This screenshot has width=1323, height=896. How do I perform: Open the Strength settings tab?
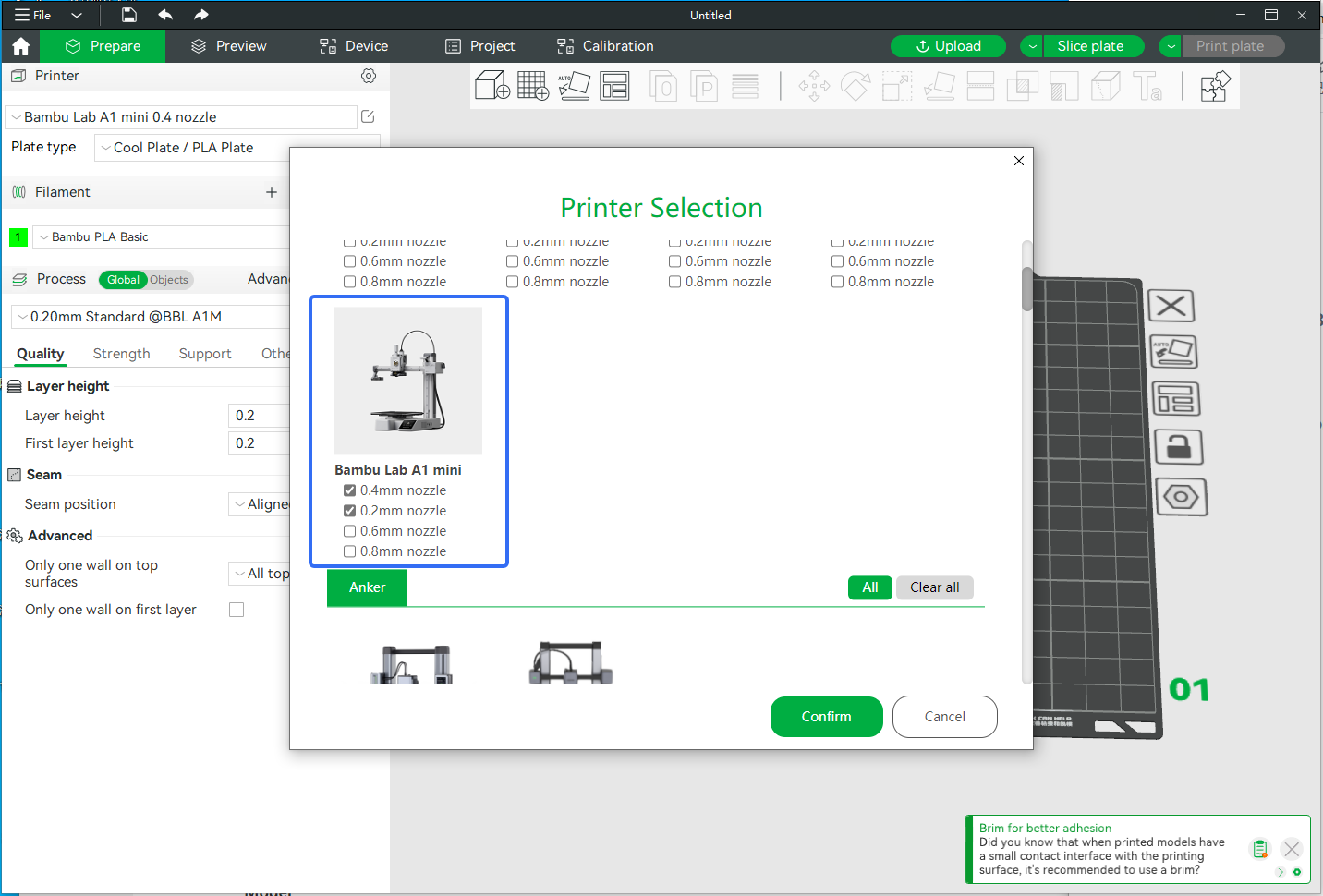coord(121,354)
